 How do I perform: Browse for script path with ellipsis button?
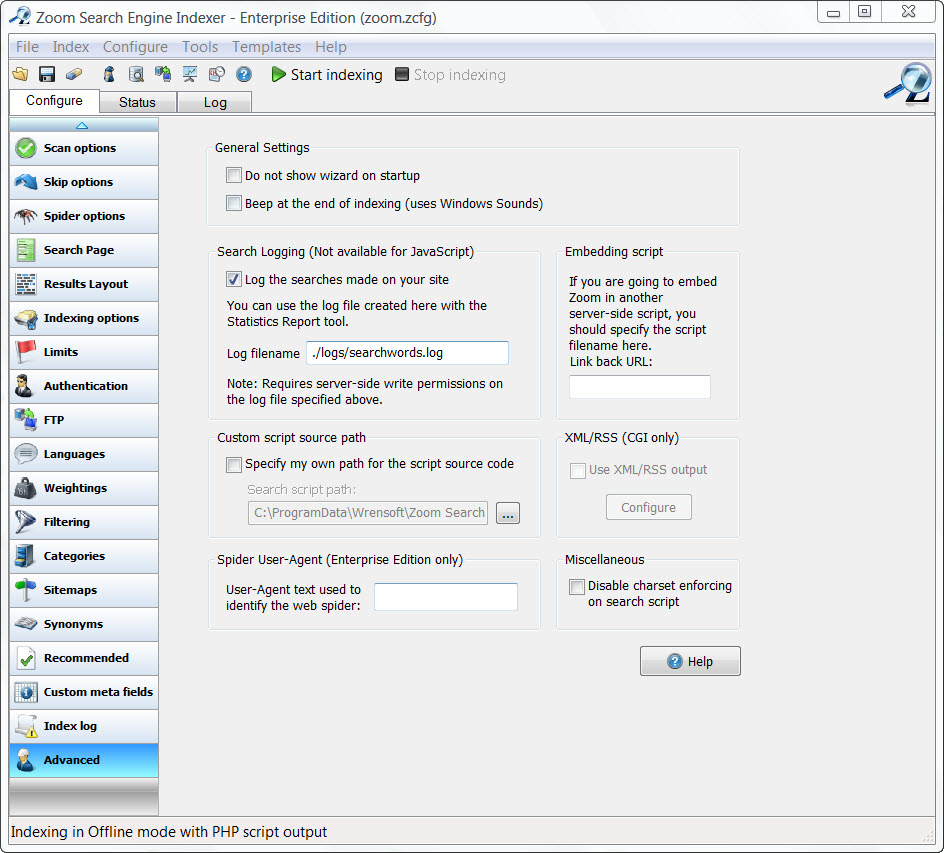coord(508,513)
